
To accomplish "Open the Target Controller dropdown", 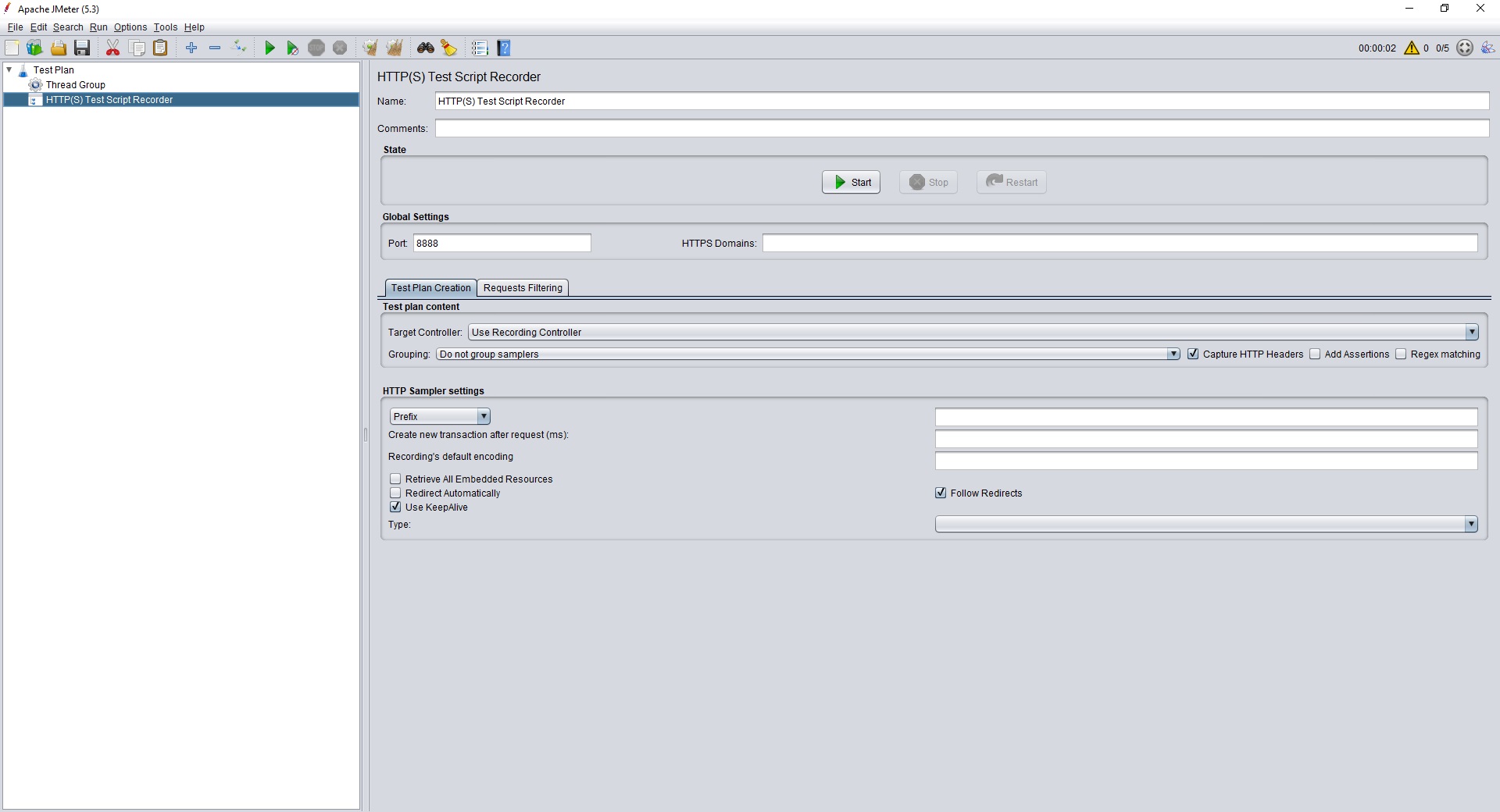I will 973,333.
